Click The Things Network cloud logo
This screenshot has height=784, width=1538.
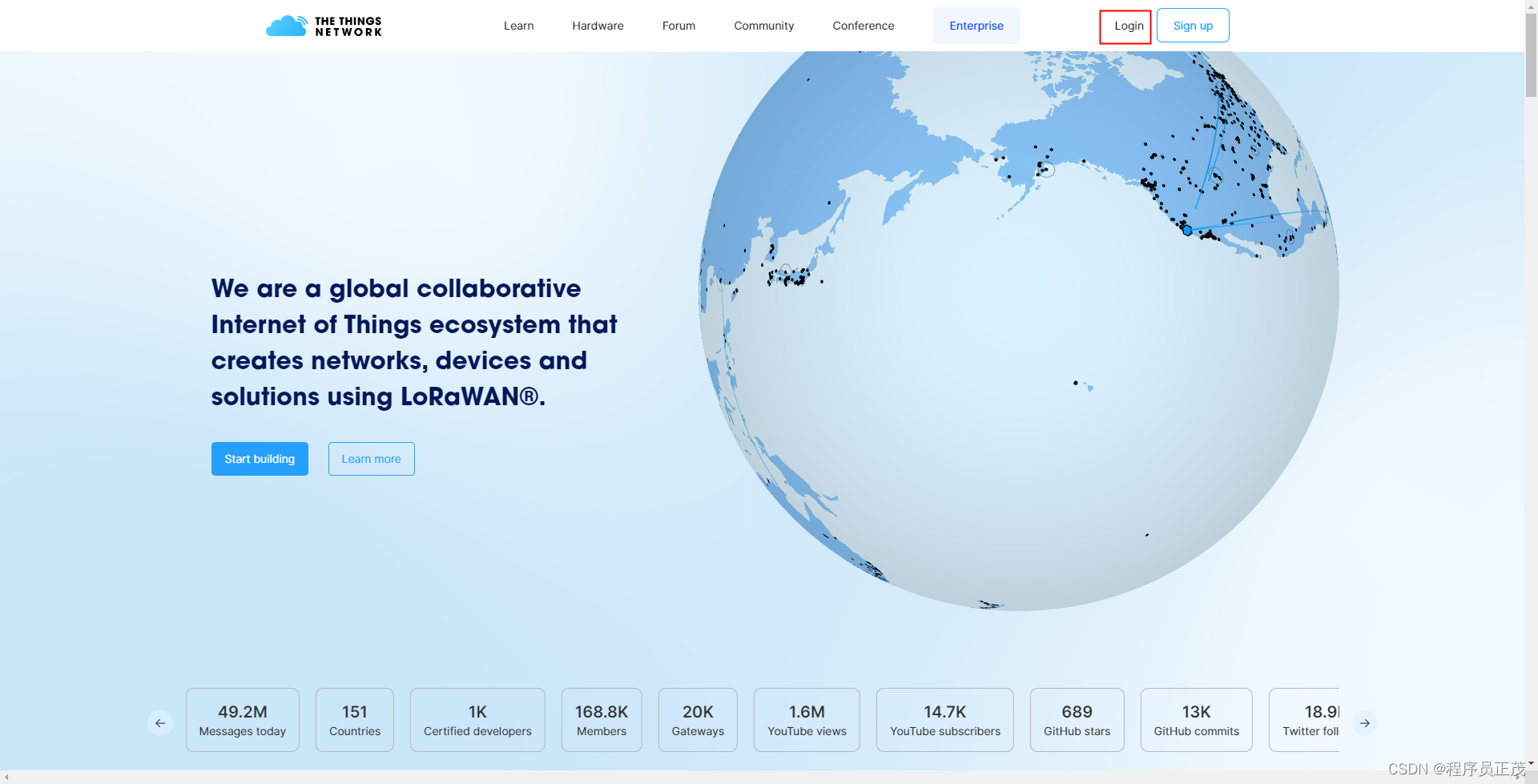pos(287,25)
